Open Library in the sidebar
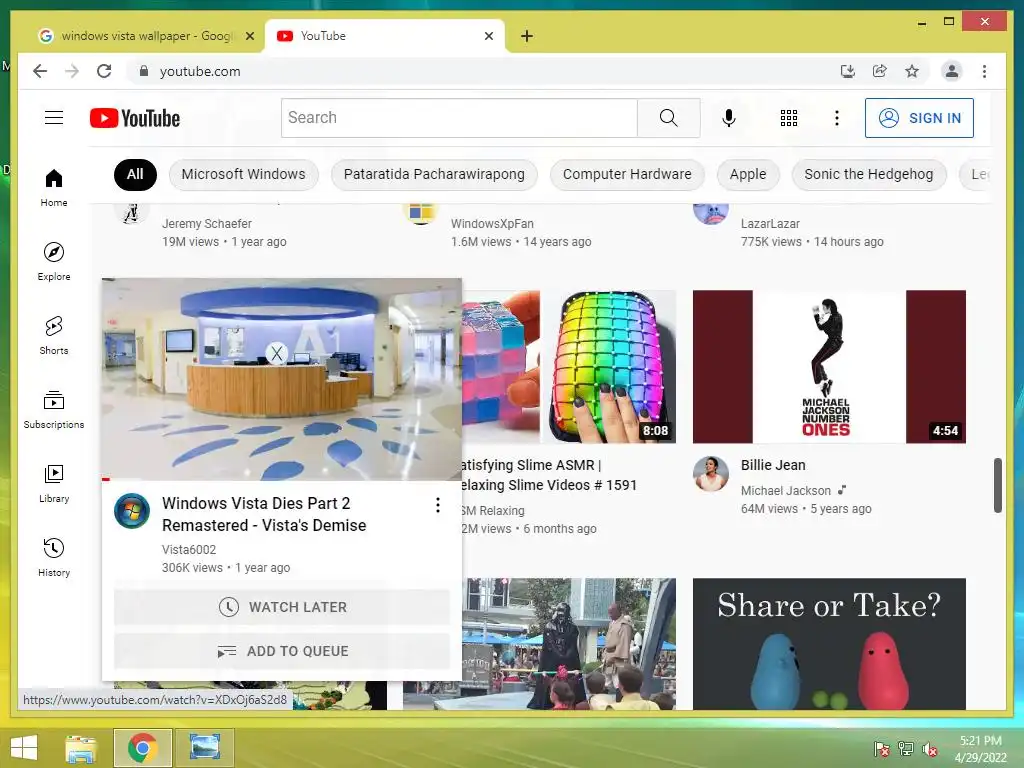This screenshot has width=1024, height=768. (54, 483)
